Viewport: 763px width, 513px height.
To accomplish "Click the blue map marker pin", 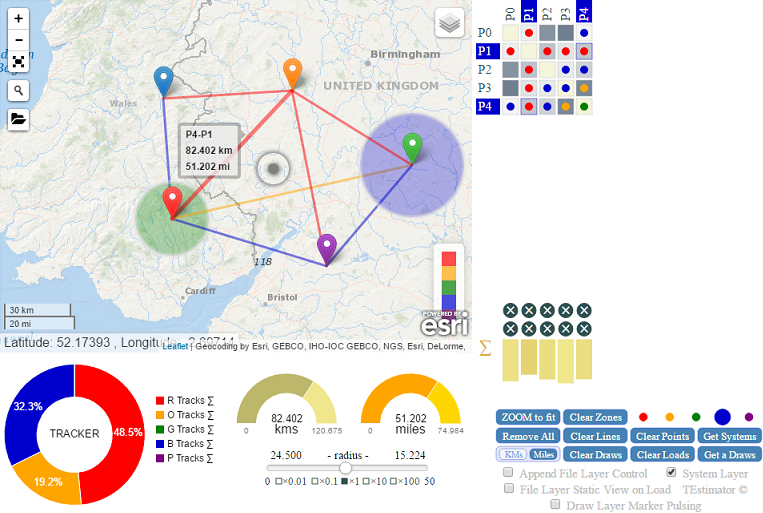I will [164, 80].
